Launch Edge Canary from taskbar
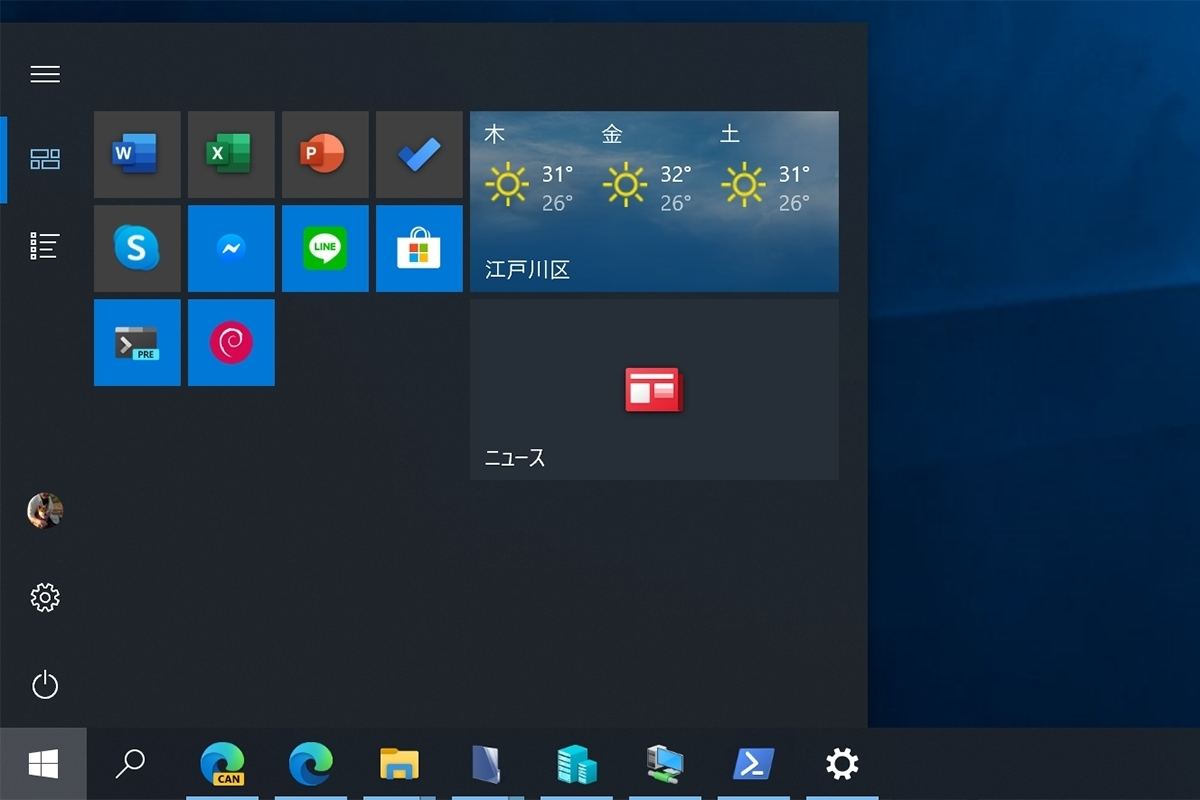The image size is (1200, 800). [222, 764]
